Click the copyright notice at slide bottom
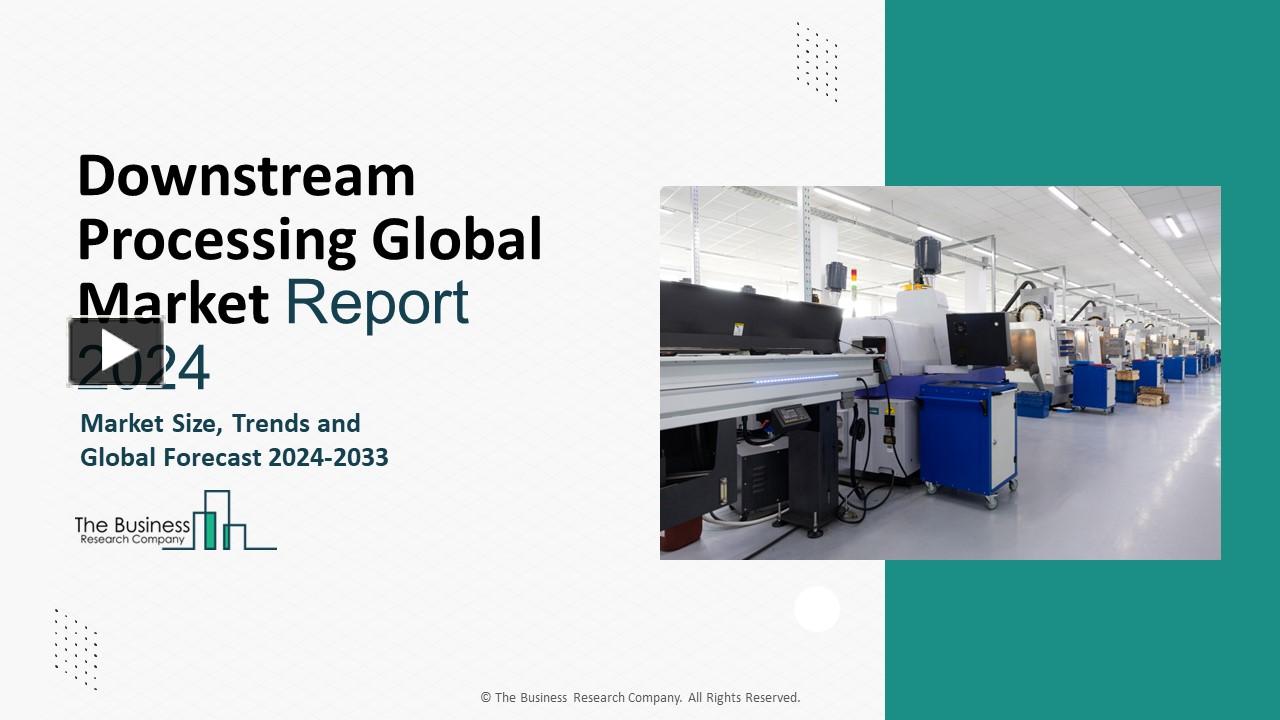Image resolution: width=1280 pixels, height=720 pixels. [640, 697]
